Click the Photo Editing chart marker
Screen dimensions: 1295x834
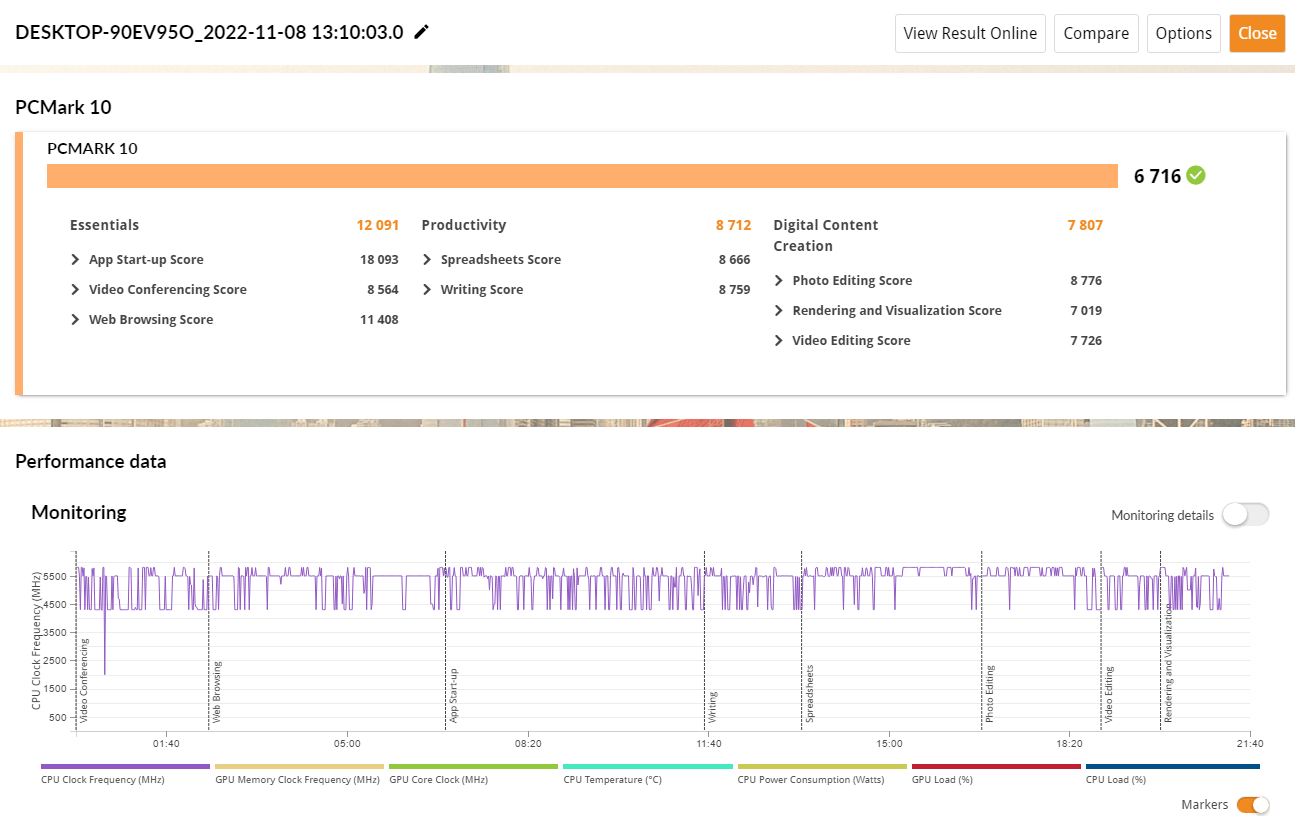click(x=989, y=693)
